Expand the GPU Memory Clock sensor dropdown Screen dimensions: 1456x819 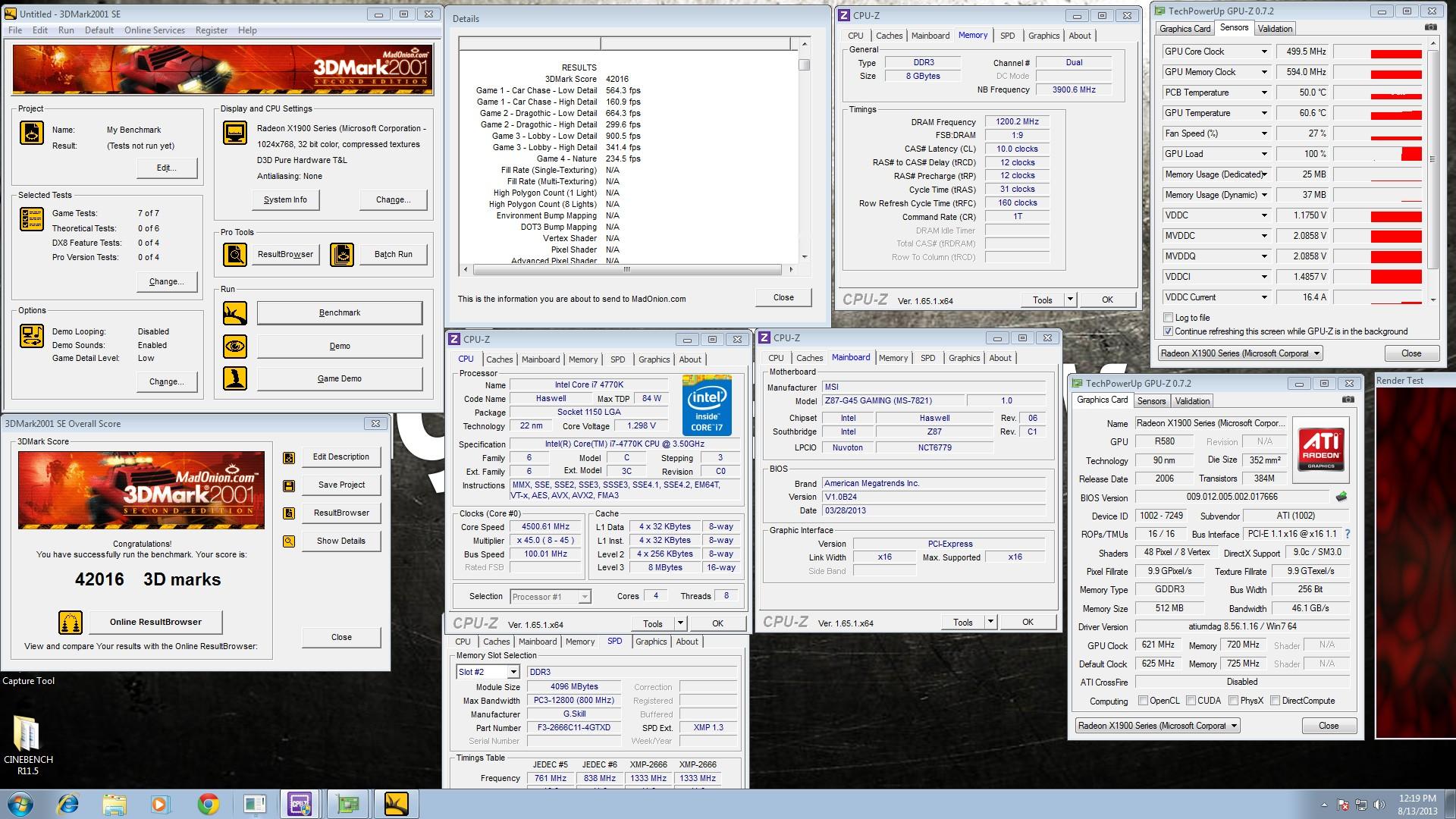(1263, 72)
